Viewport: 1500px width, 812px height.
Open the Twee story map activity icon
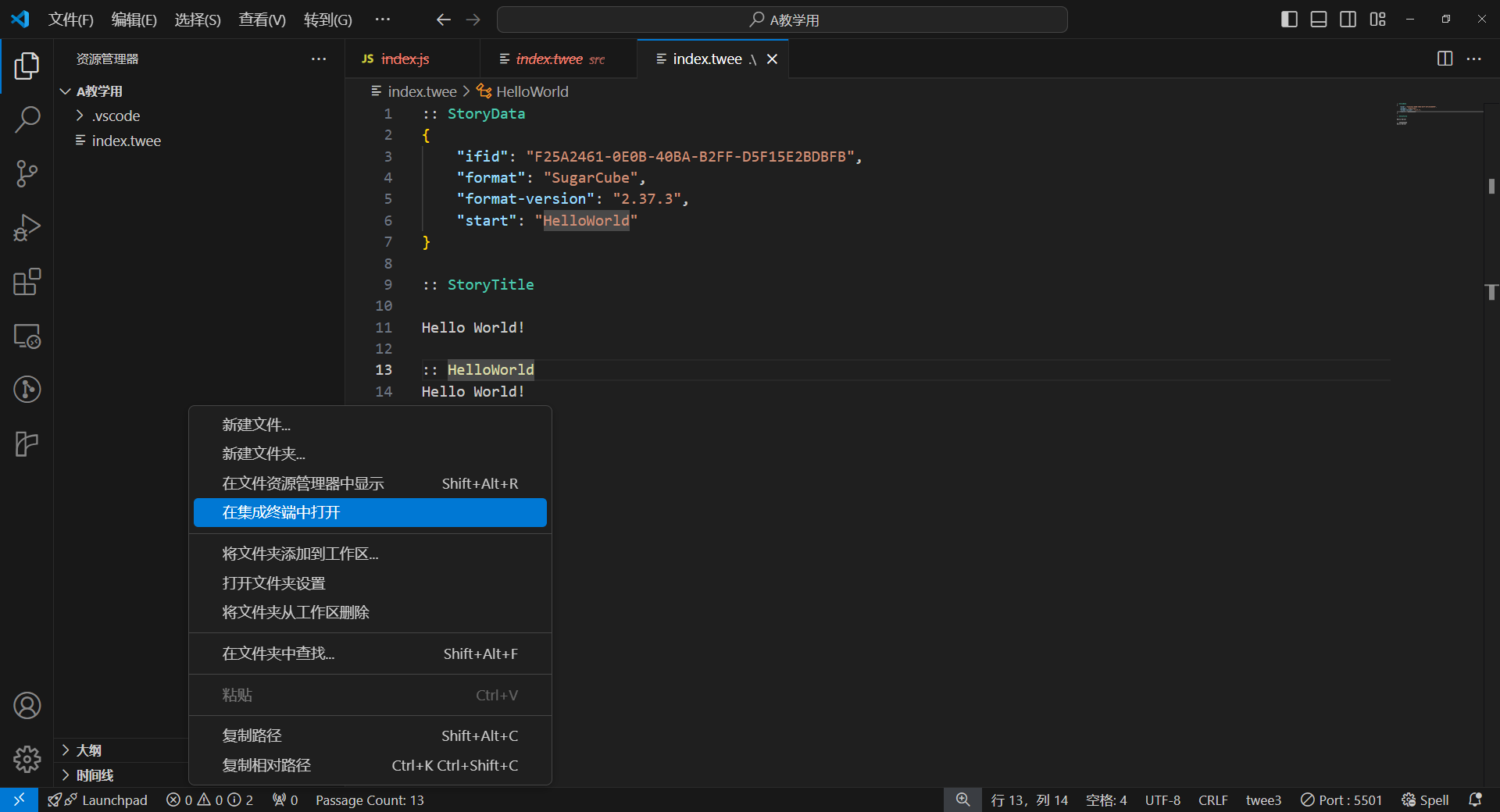27,443
